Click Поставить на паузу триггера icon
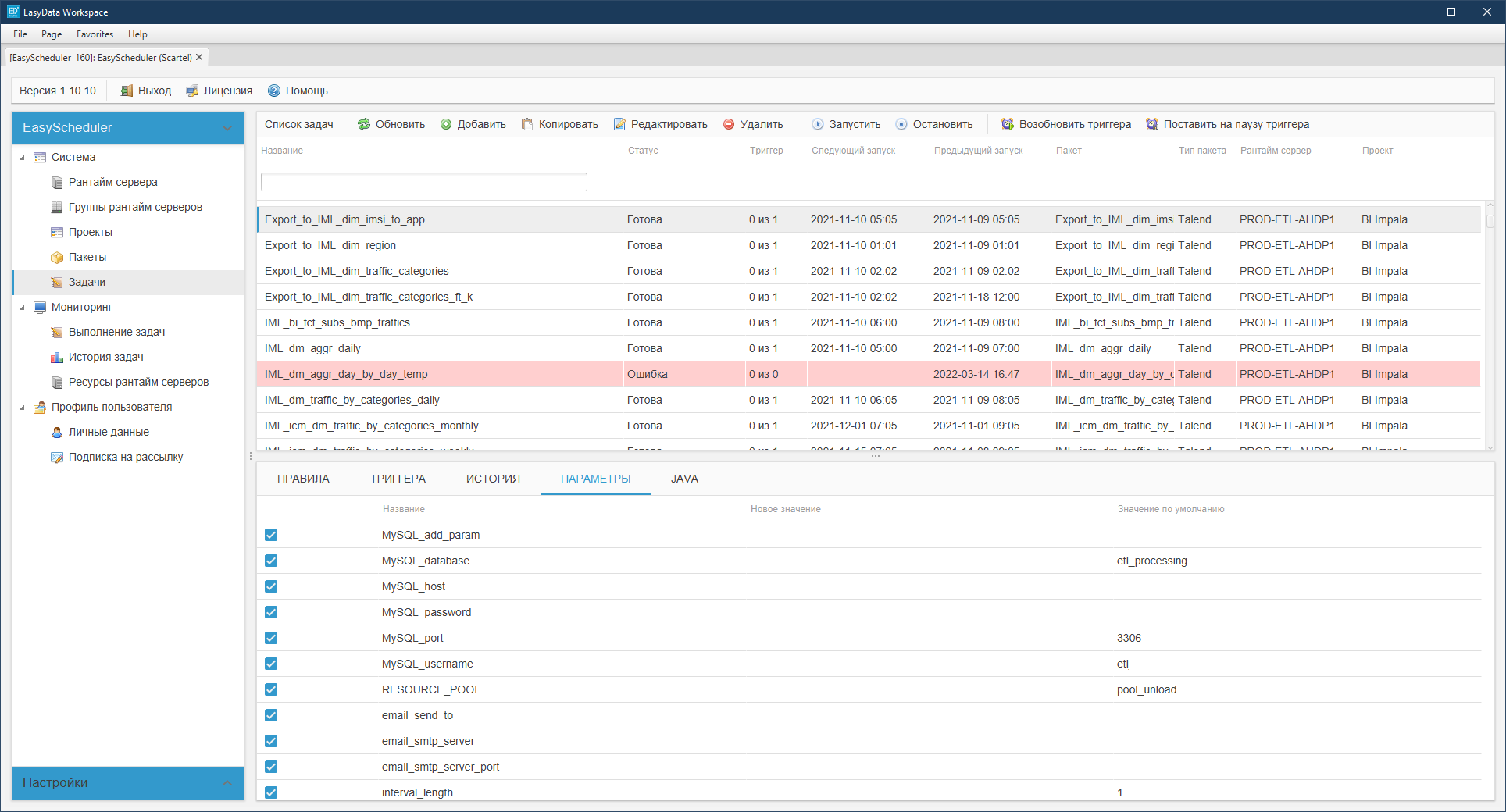The image size is (1506, 812). point(1152,124)
